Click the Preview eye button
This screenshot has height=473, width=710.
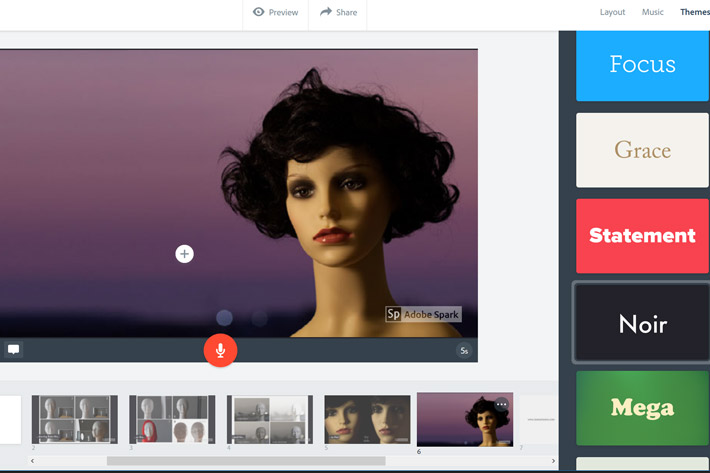coord(275,12)
